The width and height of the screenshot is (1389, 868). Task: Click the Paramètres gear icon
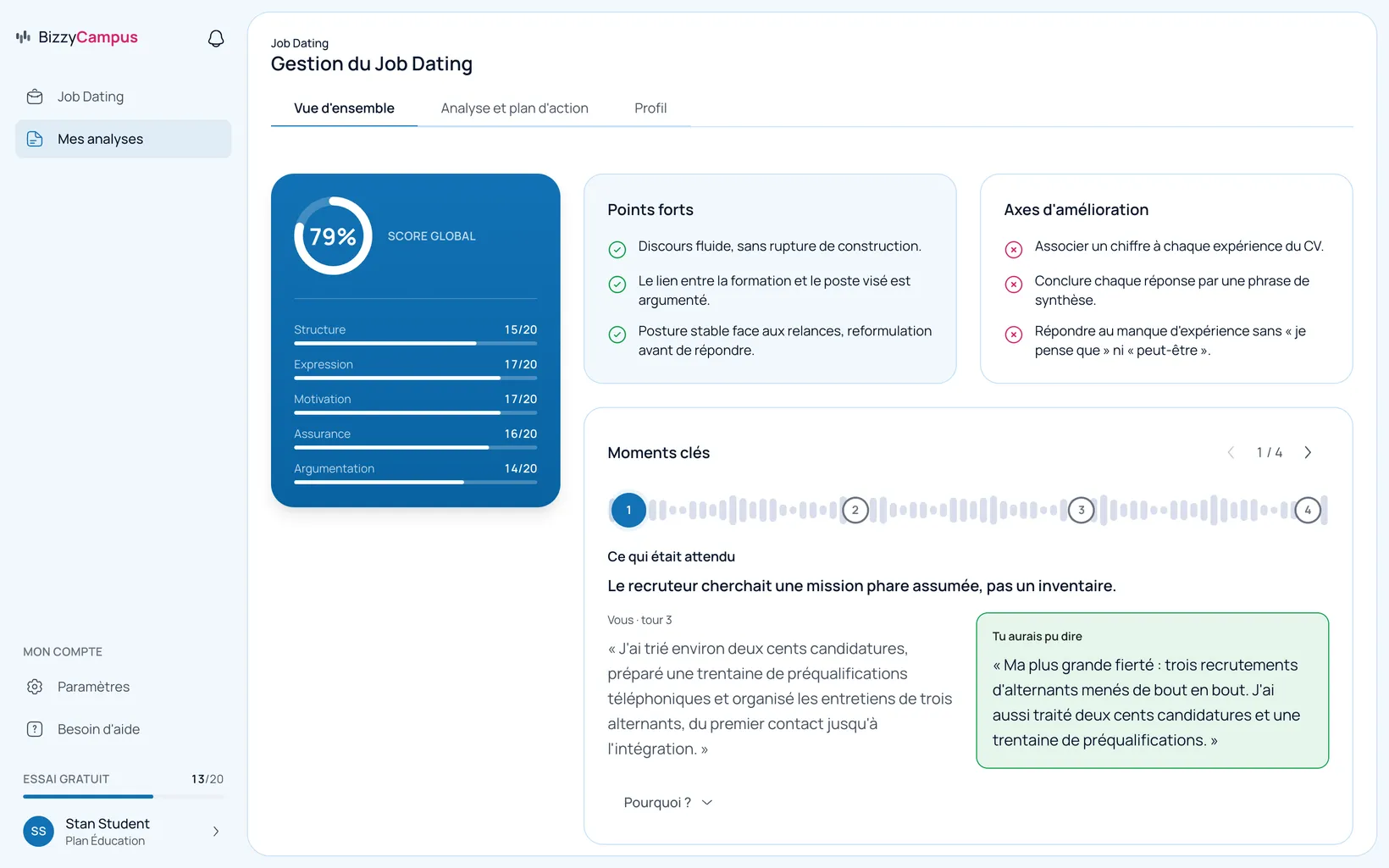point(35,687)
